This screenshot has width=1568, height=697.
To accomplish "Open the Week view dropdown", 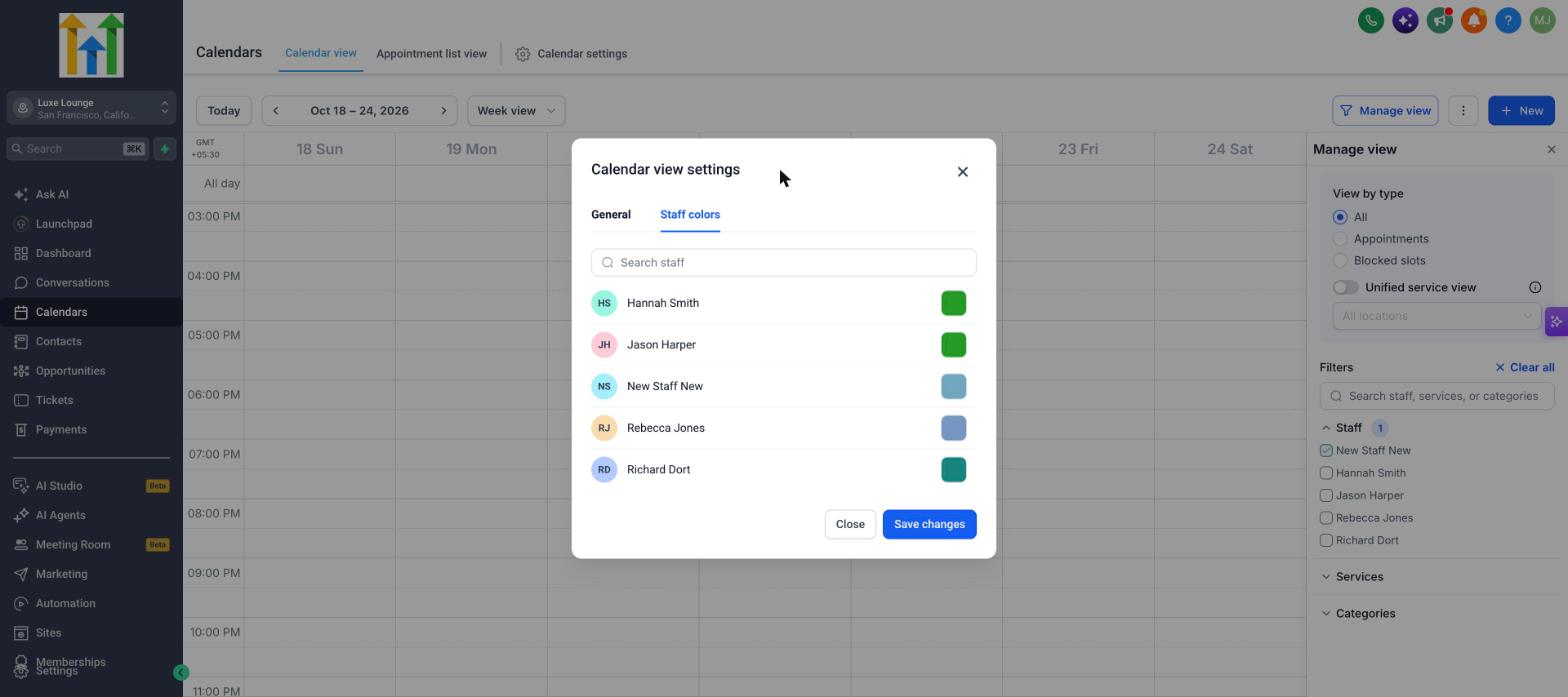I will tap(516, 111).
